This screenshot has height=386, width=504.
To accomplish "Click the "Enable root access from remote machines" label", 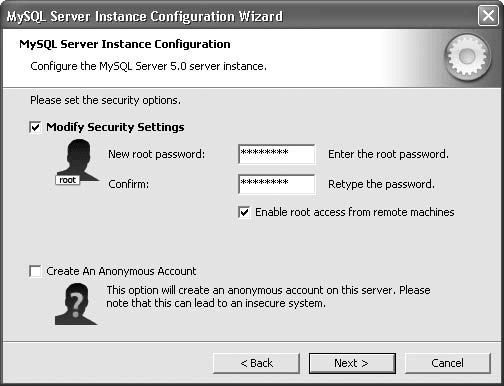I will [355, 212].
